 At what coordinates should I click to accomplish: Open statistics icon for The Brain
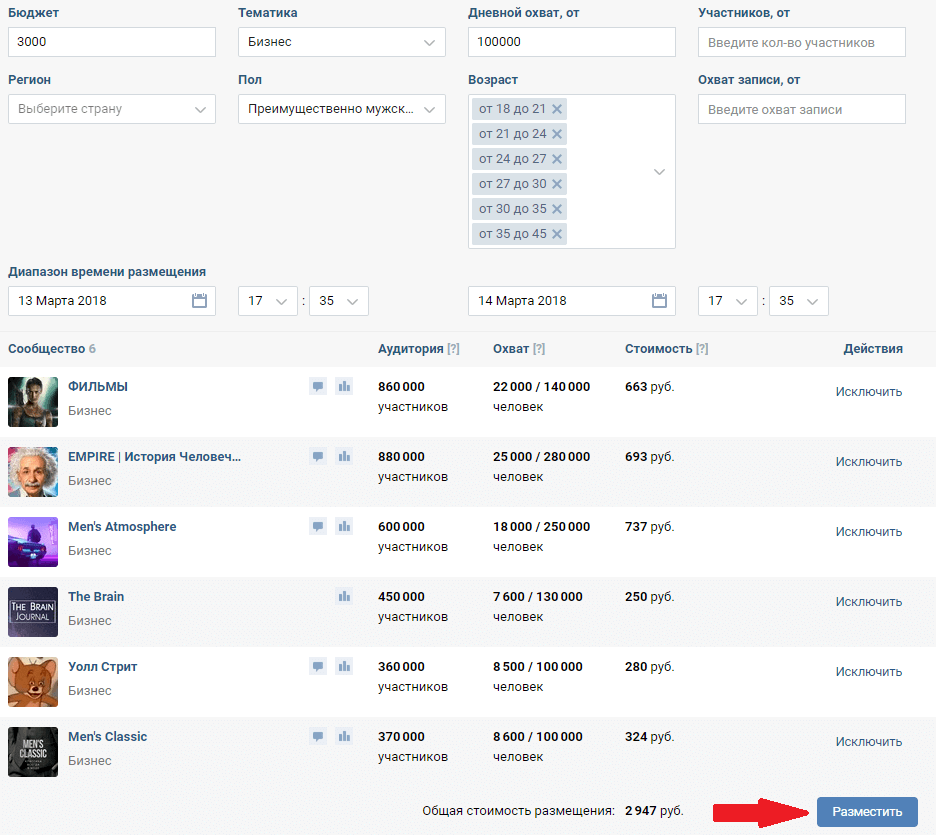coord(344,596)
